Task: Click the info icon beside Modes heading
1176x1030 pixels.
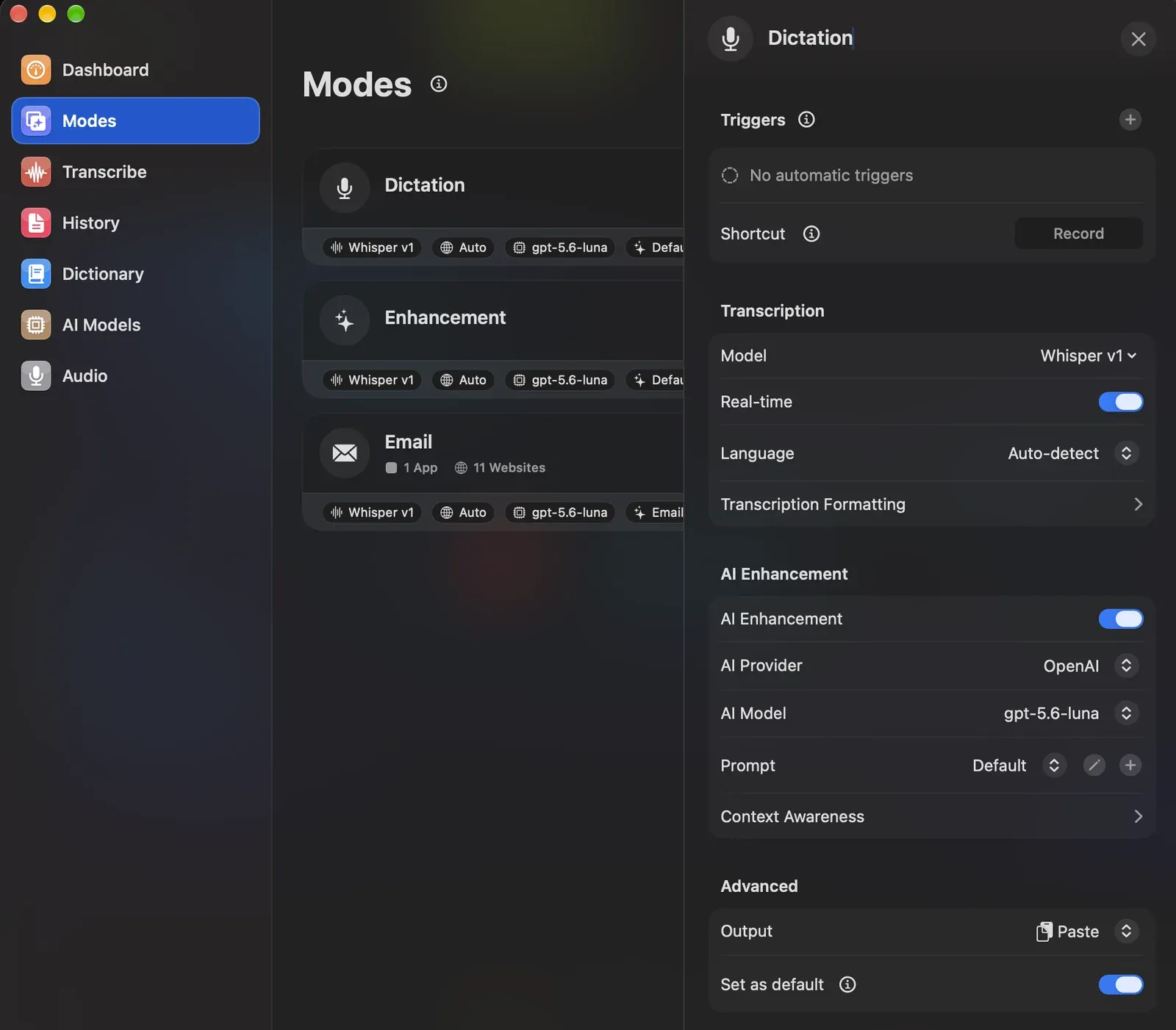Action: [439, 84]
